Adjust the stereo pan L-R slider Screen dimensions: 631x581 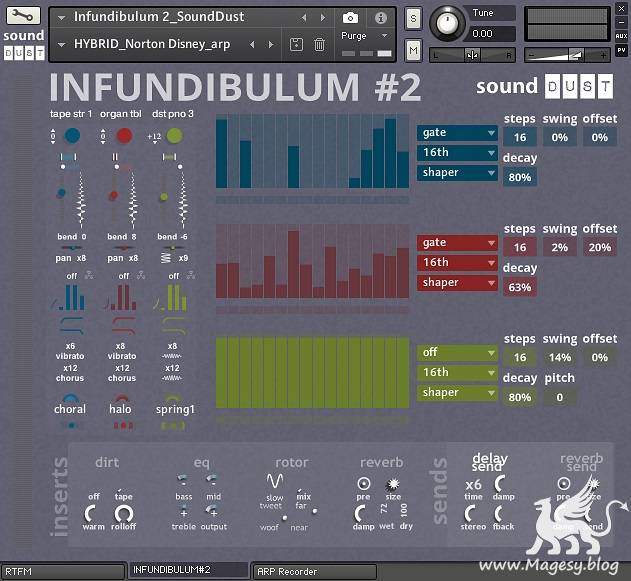click(472, 55)
